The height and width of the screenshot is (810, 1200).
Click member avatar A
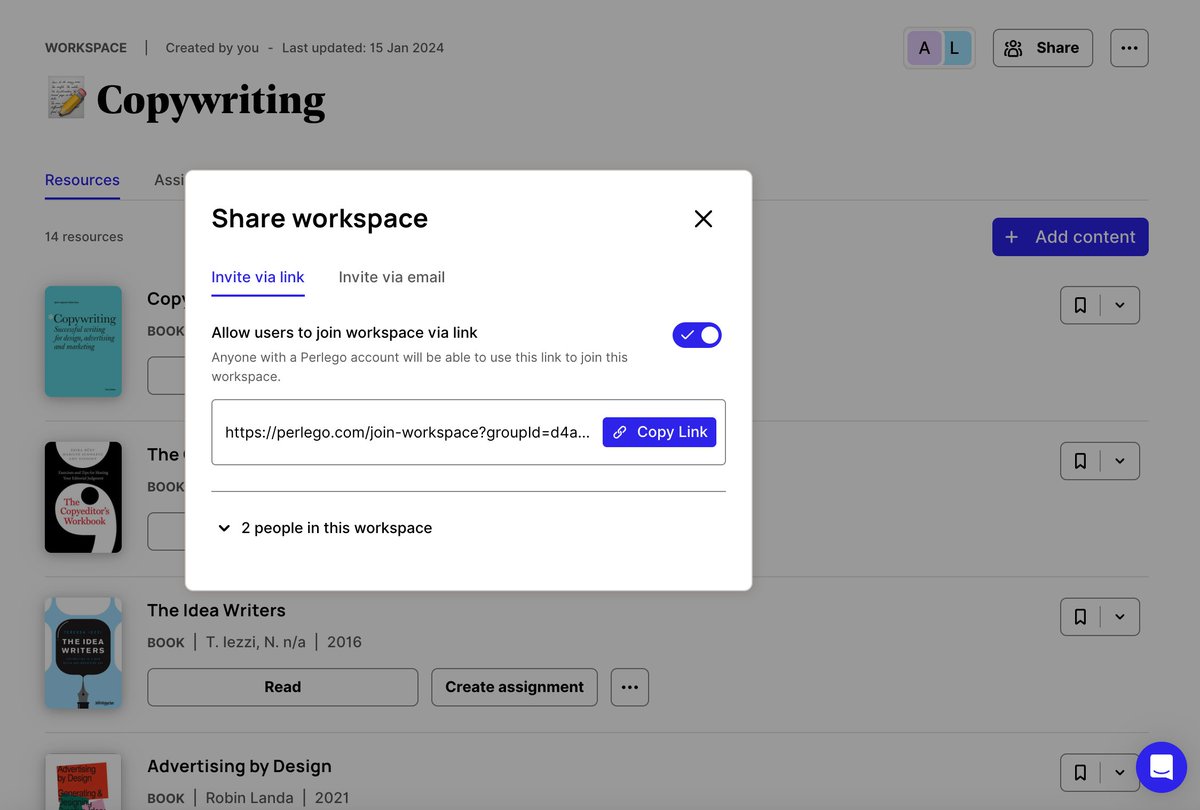click(x=924, y=48)
